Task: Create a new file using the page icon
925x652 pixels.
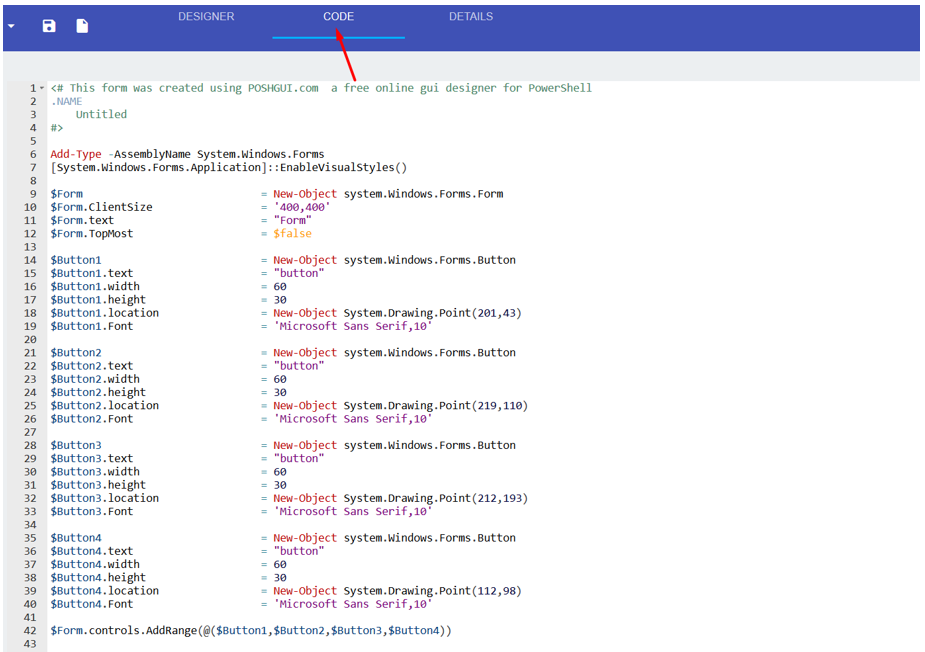Action: click(81, 26)
